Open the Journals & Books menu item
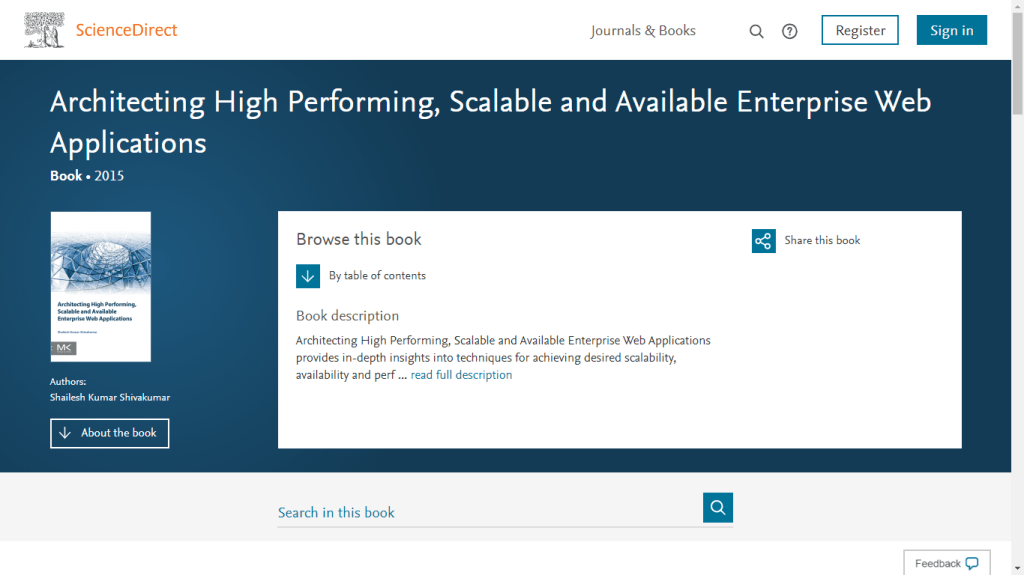 click(x=643, y=30)
